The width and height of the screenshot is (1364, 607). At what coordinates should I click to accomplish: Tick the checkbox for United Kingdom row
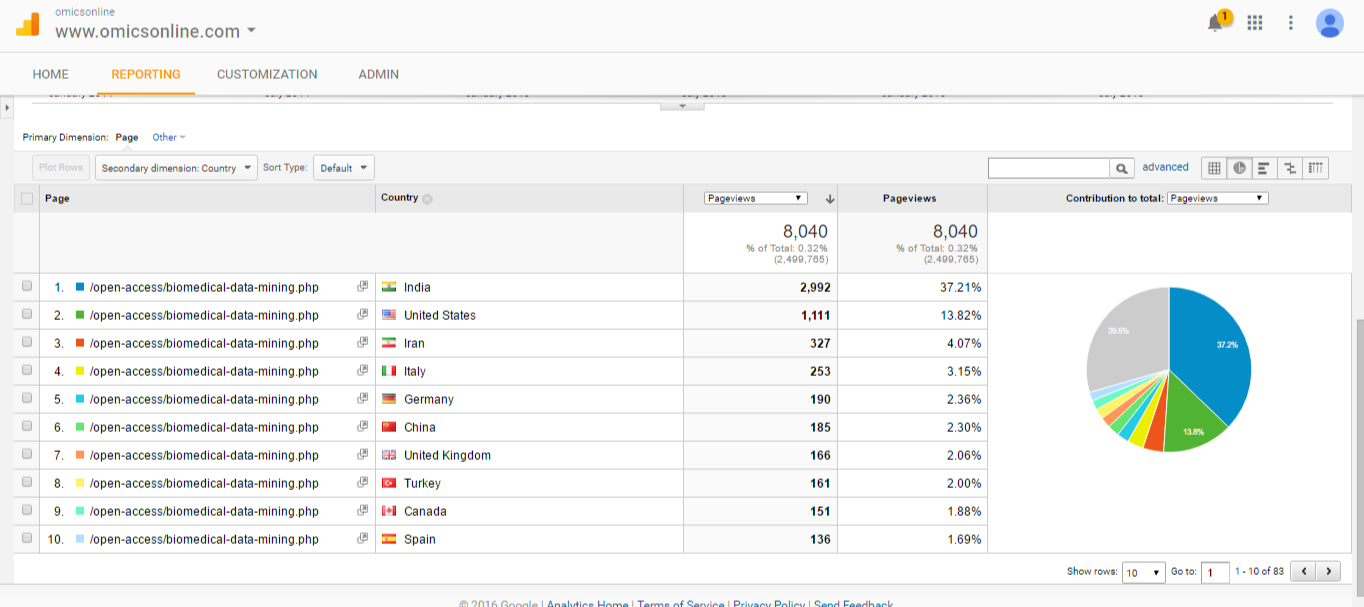pyautogui.click(x=27, y=454)
